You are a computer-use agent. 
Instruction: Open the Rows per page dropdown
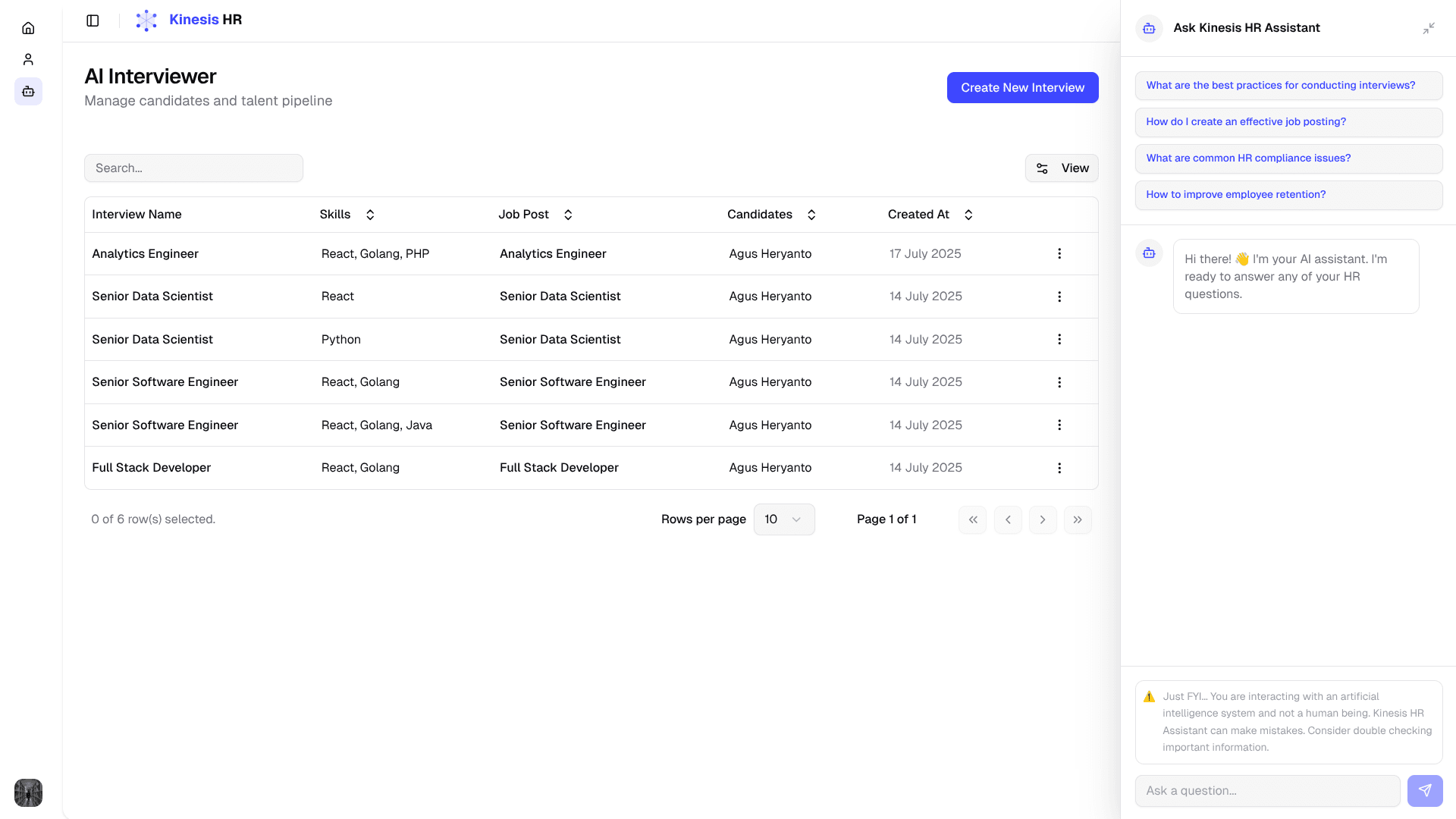[784, 519]
